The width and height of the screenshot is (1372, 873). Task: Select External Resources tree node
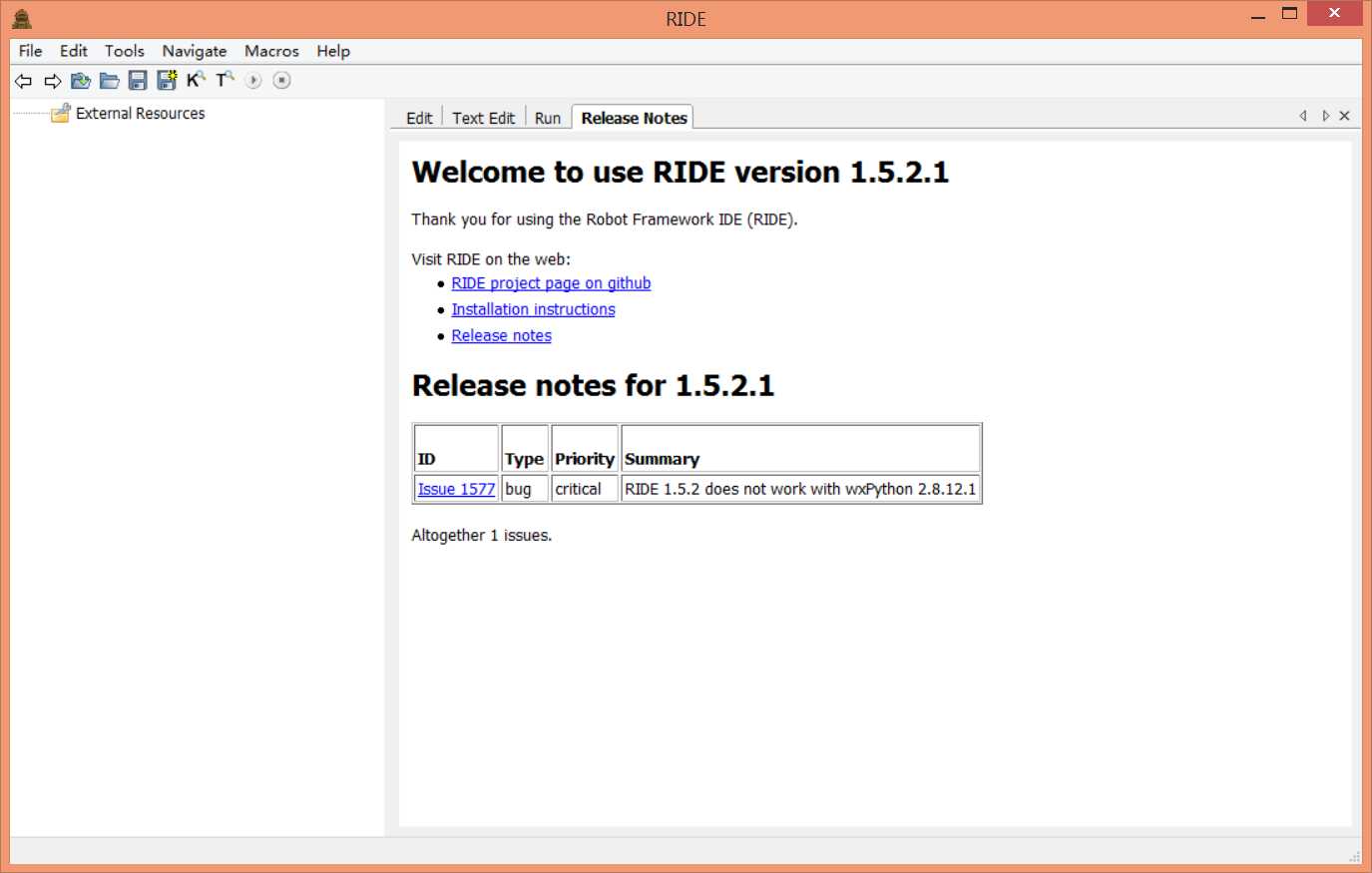140,114
